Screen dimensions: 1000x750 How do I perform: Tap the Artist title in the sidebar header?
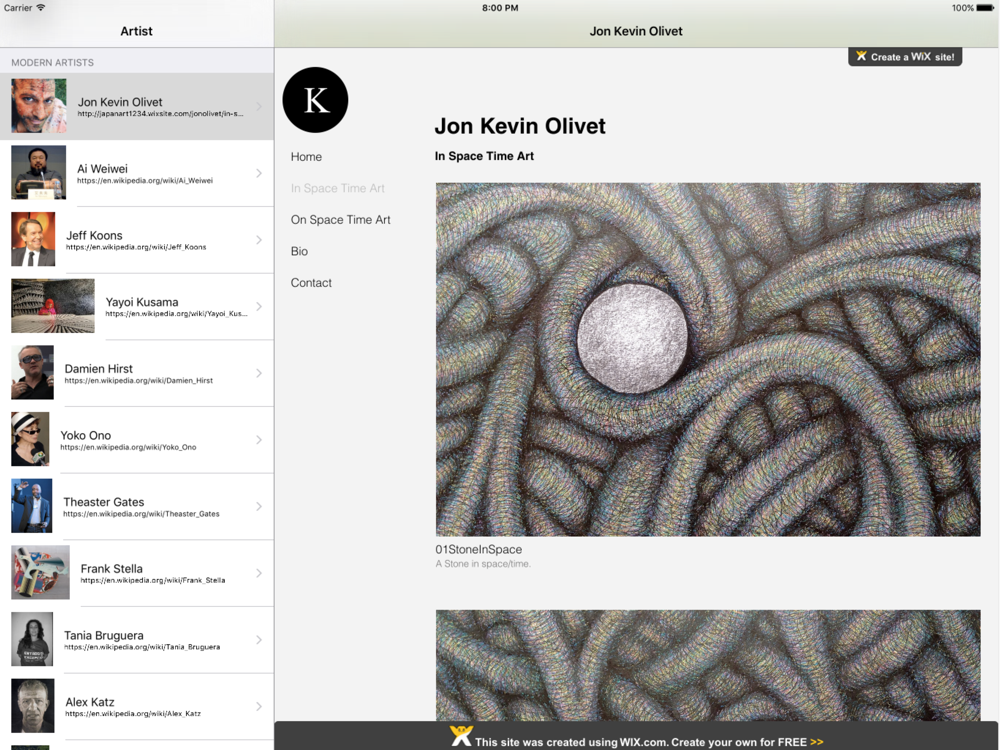[x=136, y=31]
